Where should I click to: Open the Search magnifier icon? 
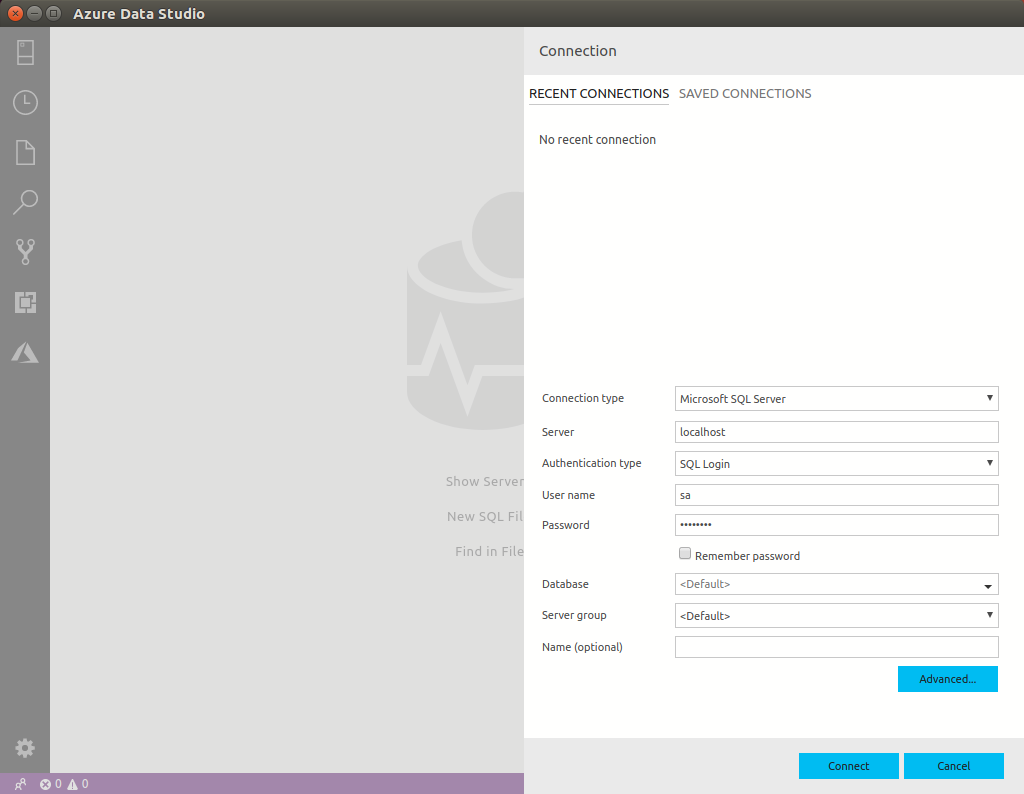point(25,202)
